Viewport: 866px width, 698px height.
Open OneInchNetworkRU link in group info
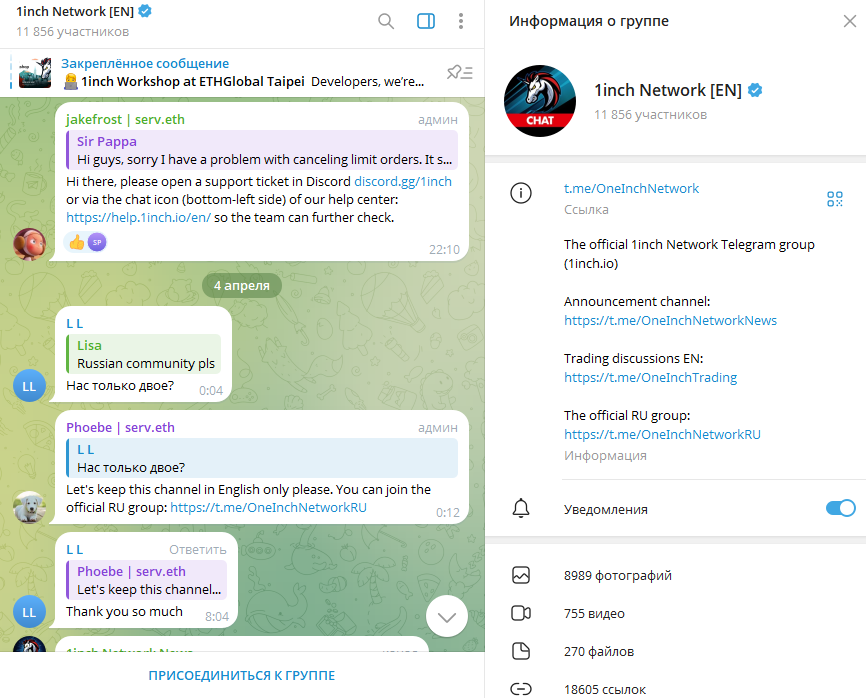[x=662, y=434]
